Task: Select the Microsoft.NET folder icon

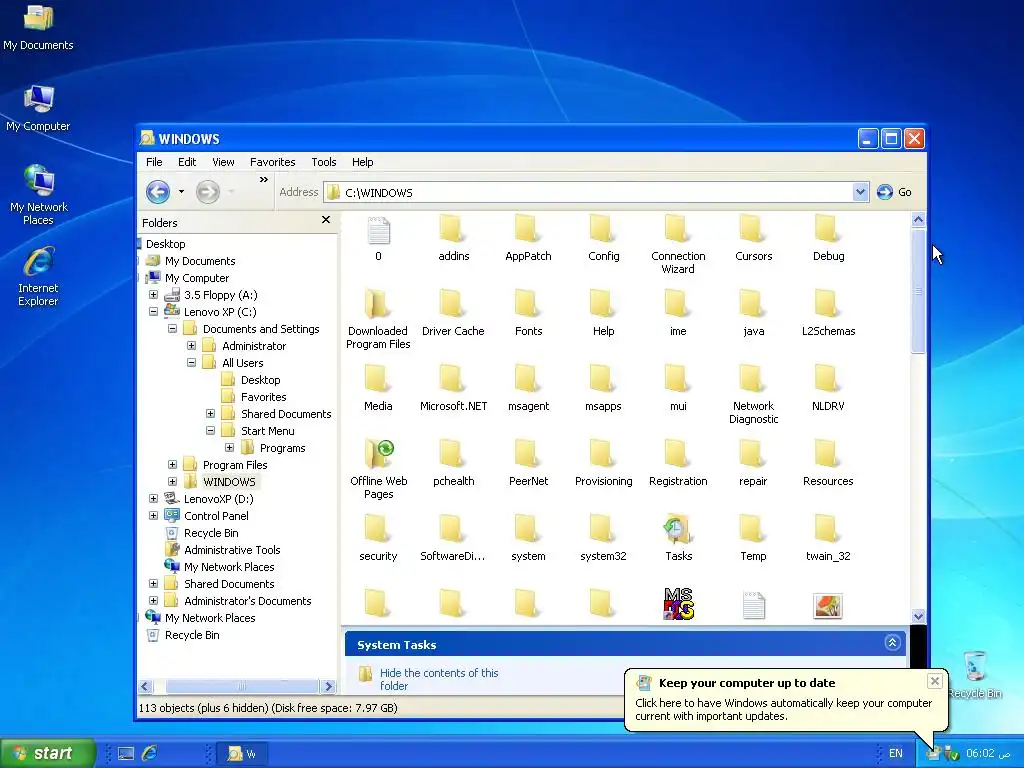Action: click(x=451, y=379)
